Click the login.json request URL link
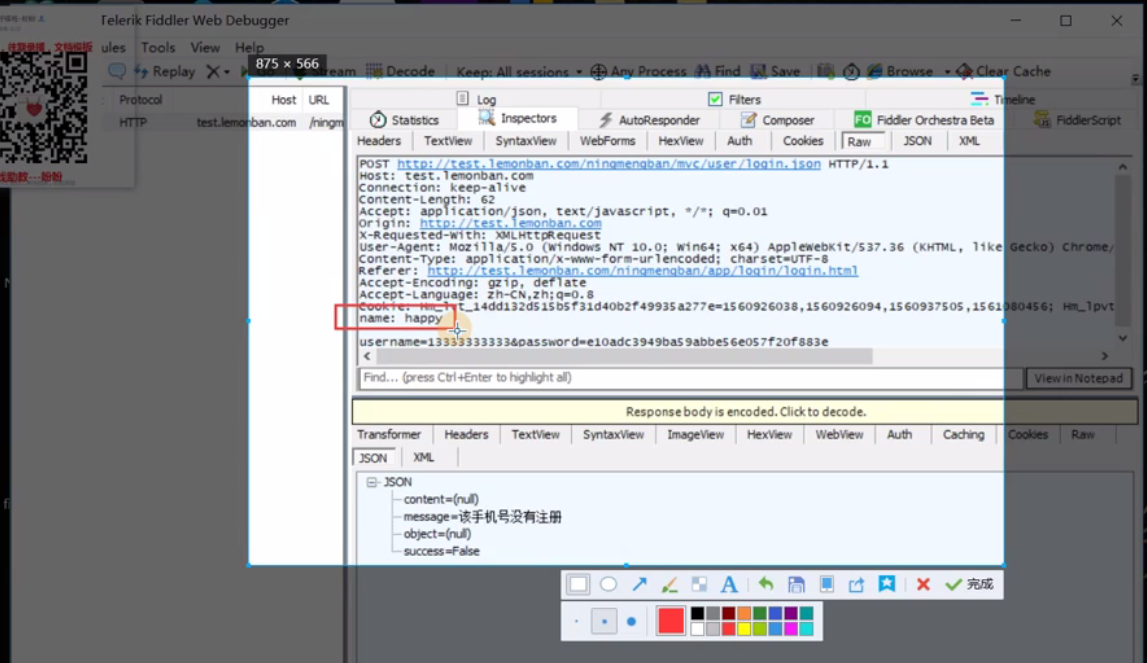Viewport: 1147px width, 663px height. click(x=609, y=164)
